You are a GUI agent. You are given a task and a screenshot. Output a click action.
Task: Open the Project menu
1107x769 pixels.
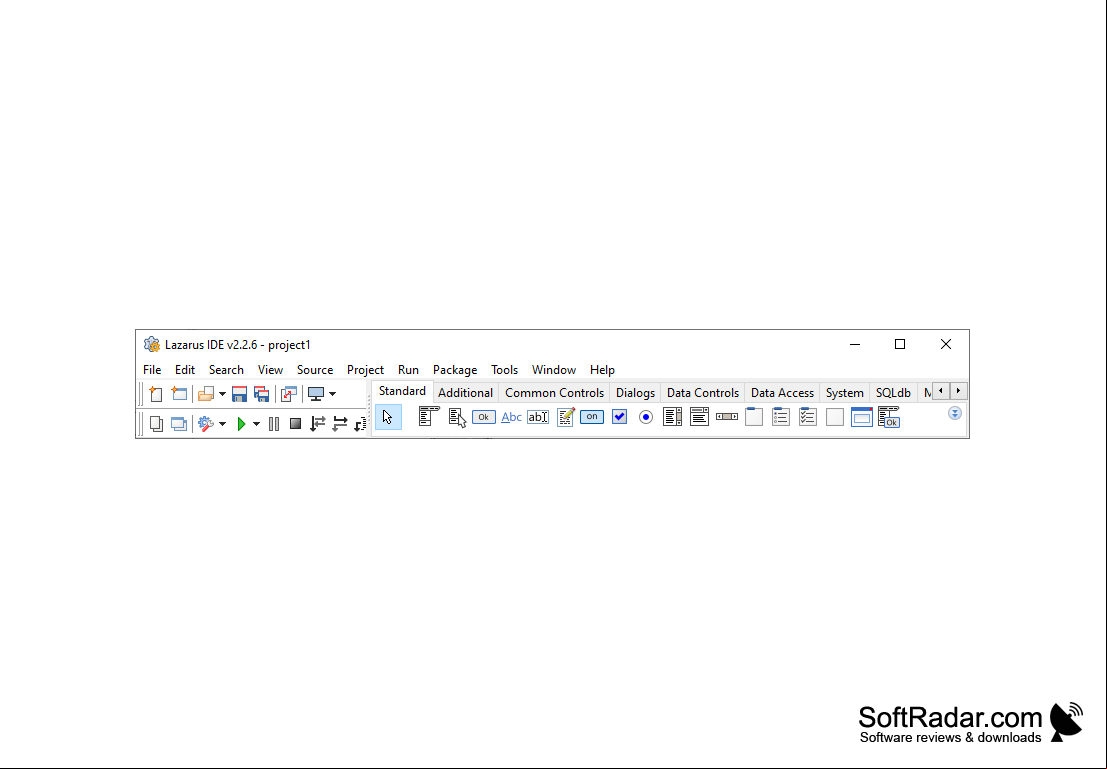365,369
